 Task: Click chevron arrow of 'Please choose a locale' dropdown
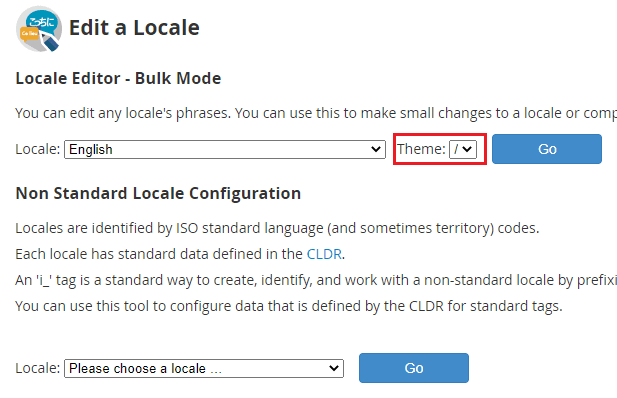coord(334,368)
